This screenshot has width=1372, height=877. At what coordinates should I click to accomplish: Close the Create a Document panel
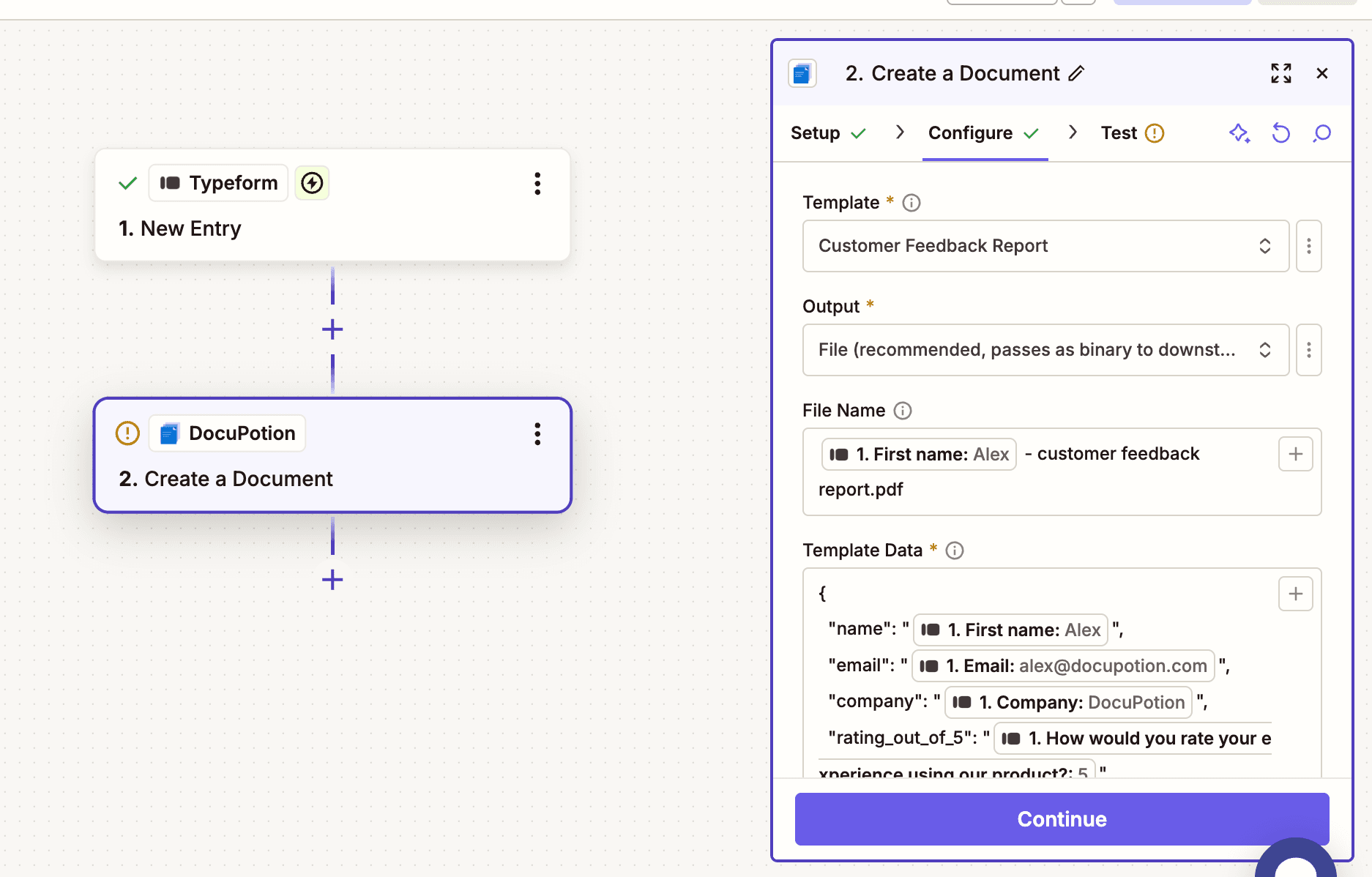pyautogui.click(x=1322, y=73)
